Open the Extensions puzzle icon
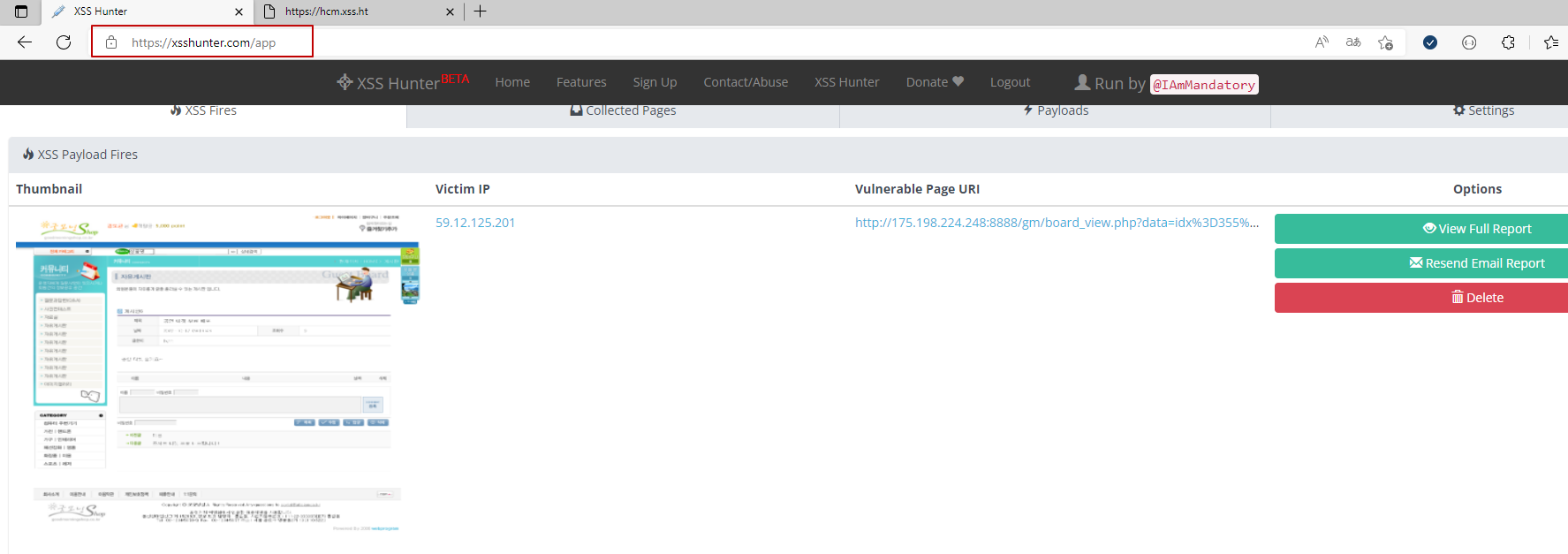Image resolution: width=1568 pixels, height=554 pixels. click(x=1508, y=42)
